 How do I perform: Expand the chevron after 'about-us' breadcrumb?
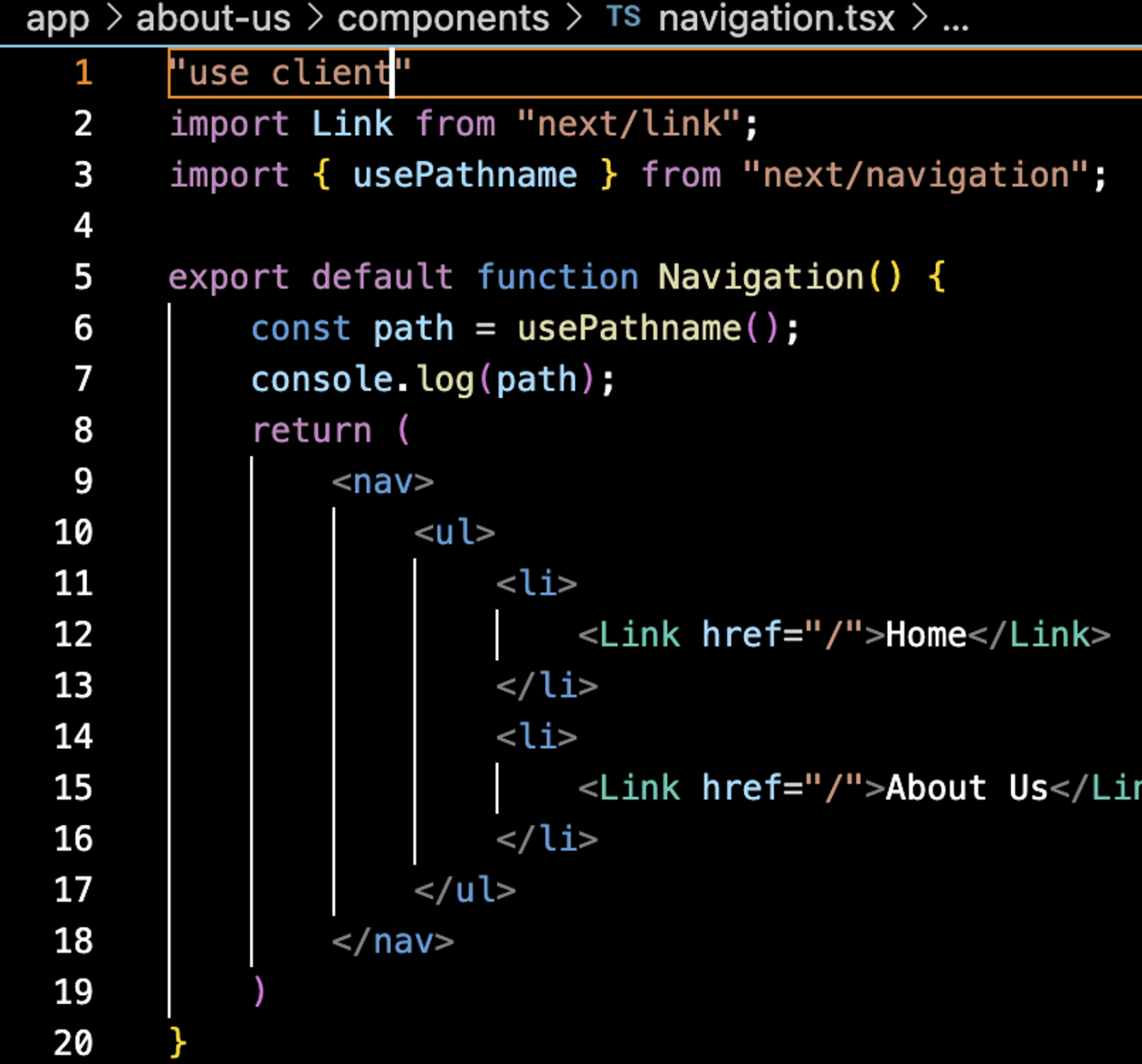coord(314,18)
